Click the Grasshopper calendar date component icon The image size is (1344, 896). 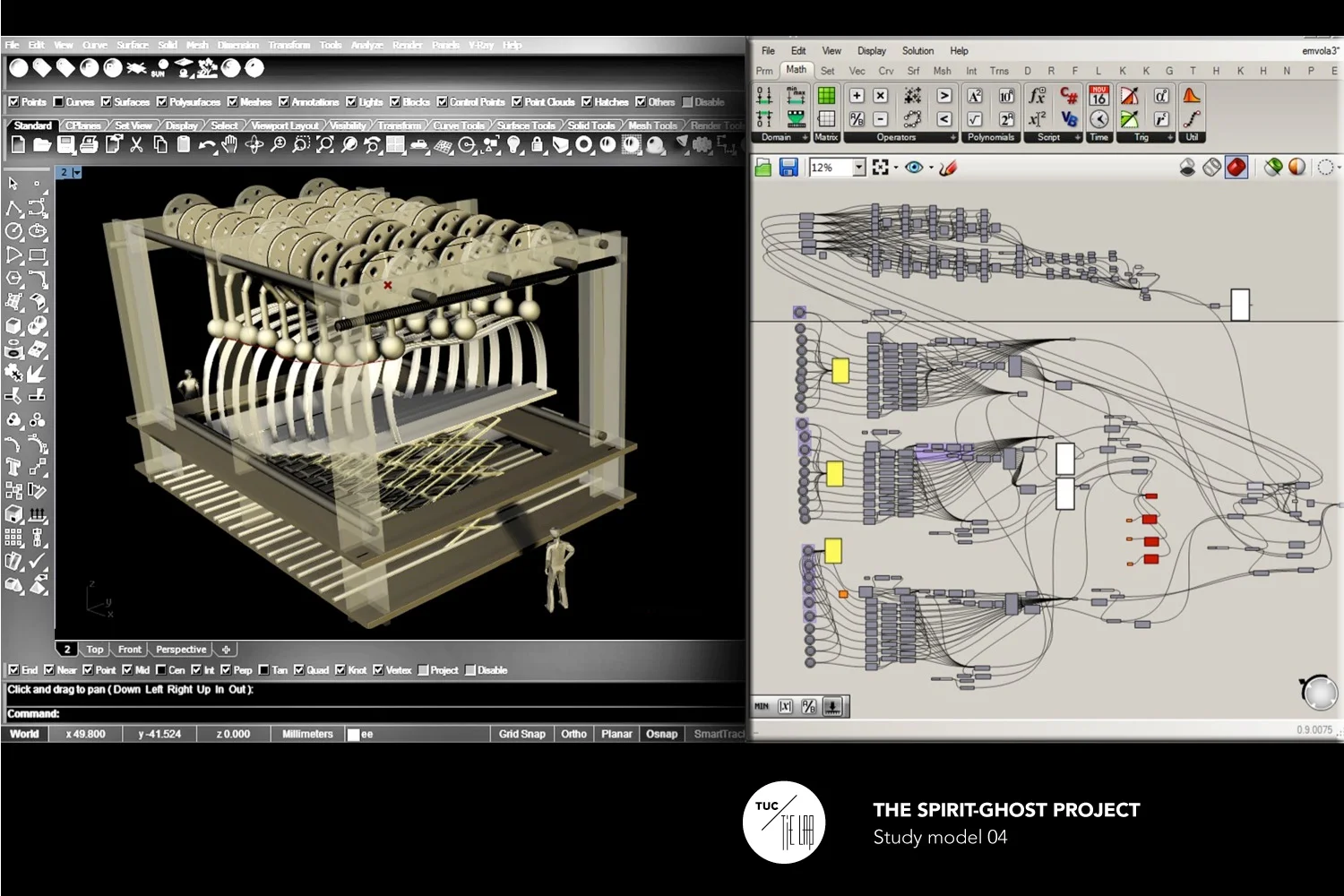tap(1099, 95)
